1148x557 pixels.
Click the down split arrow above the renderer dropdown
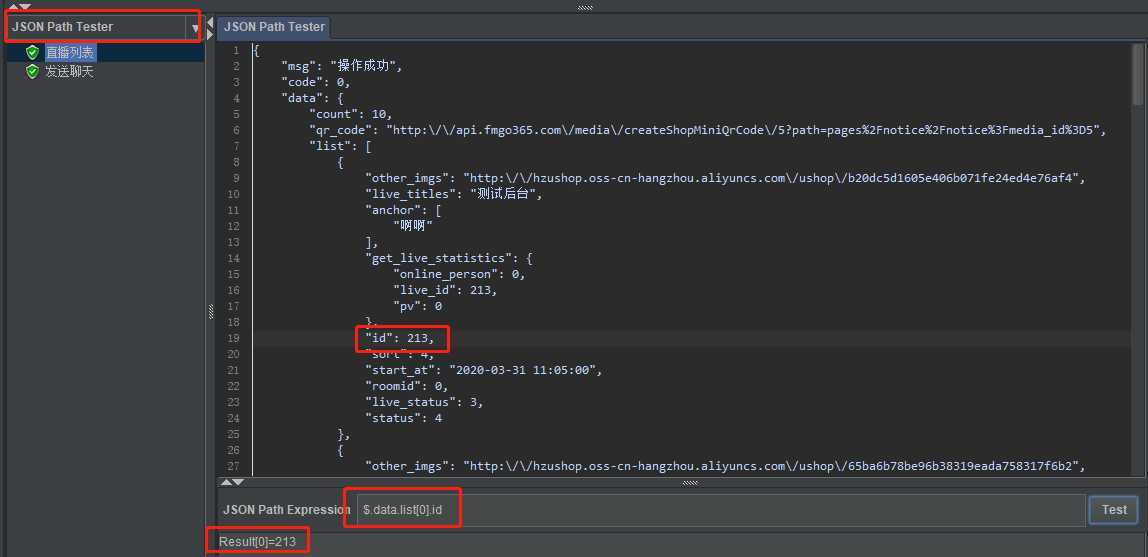pos(26,7)
